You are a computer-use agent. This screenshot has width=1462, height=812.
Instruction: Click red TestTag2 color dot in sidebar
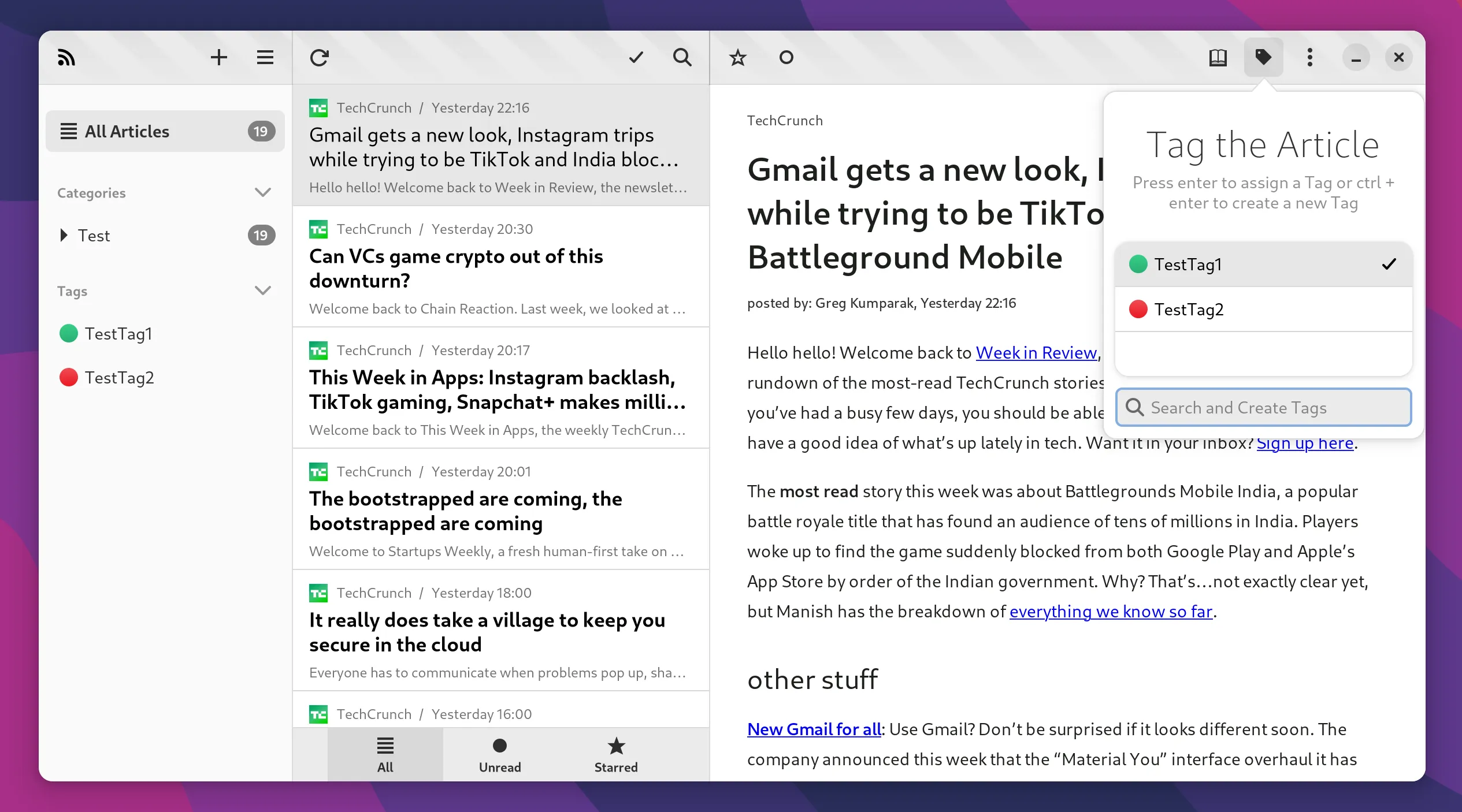tap(69, 378)
